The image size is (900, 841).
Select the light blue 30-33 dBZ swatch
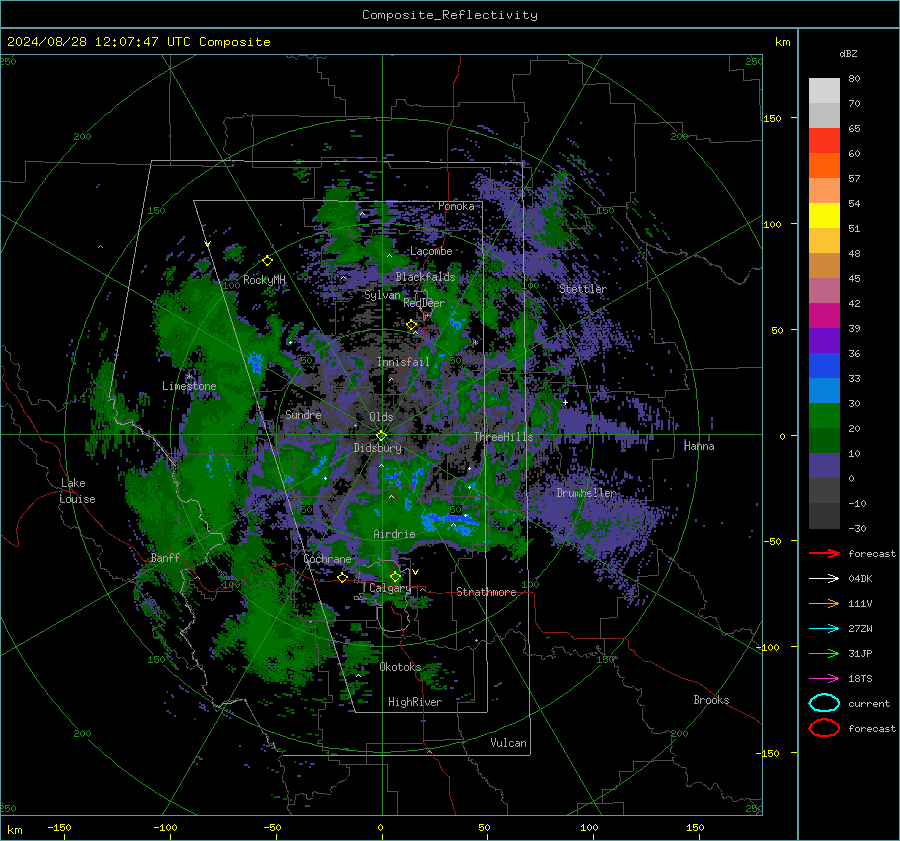(824, 391)
